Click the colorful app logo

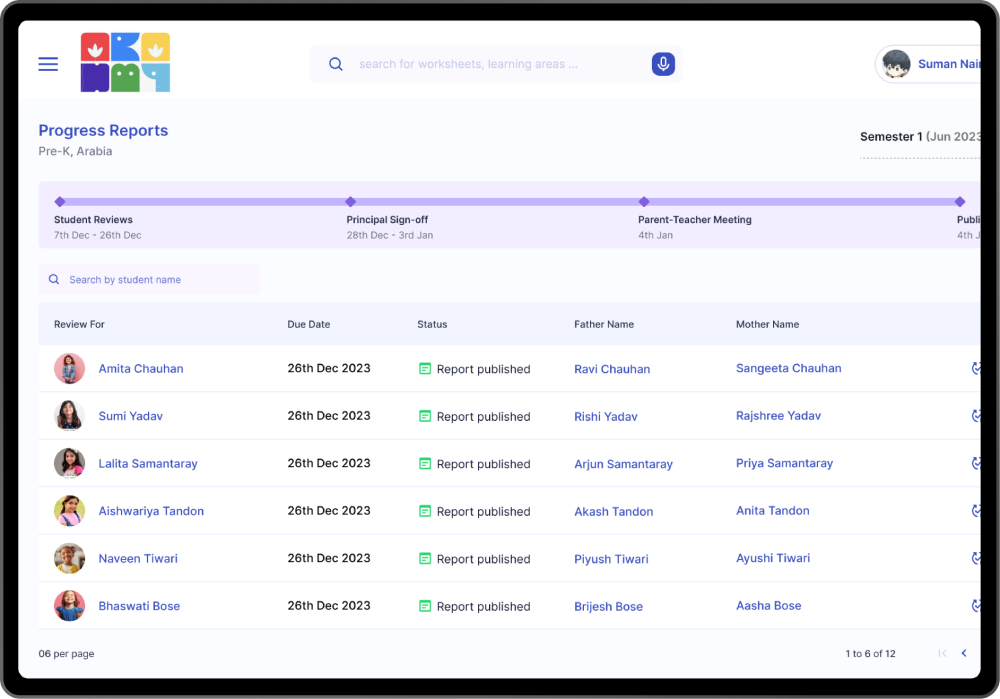click(125, 63)
